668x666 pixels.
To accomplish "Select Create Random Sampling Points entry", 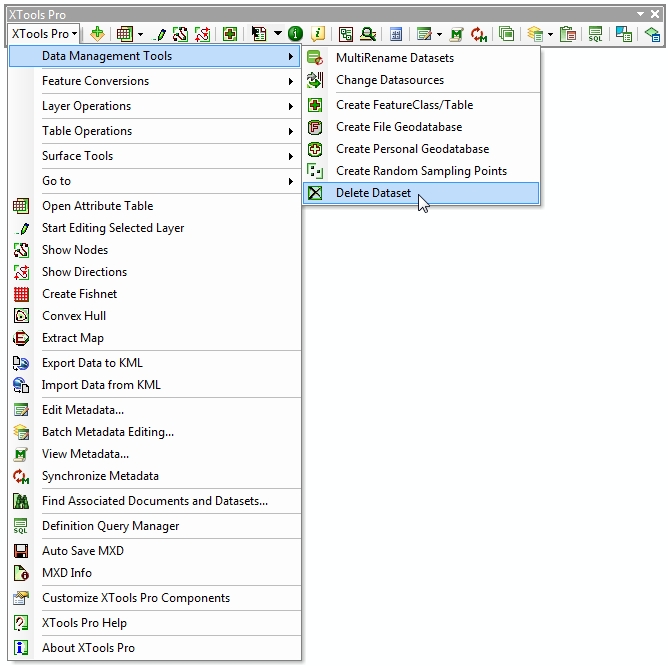I will pyautogui.click(x=421, y=171).
